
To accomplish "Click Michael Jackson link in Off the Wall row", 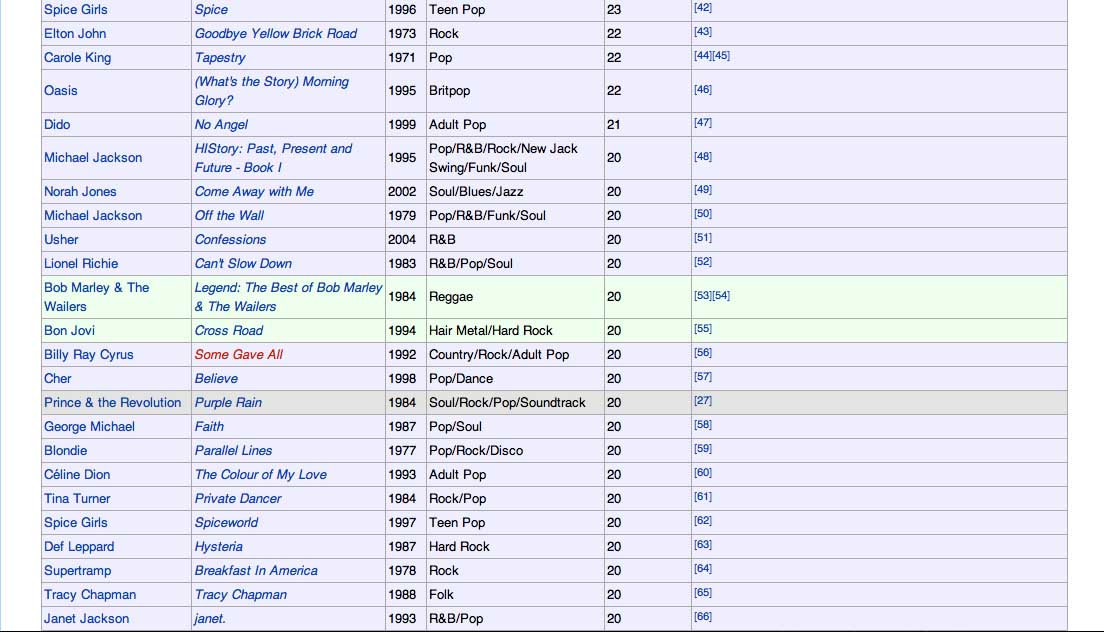I will tap(93, 215).
